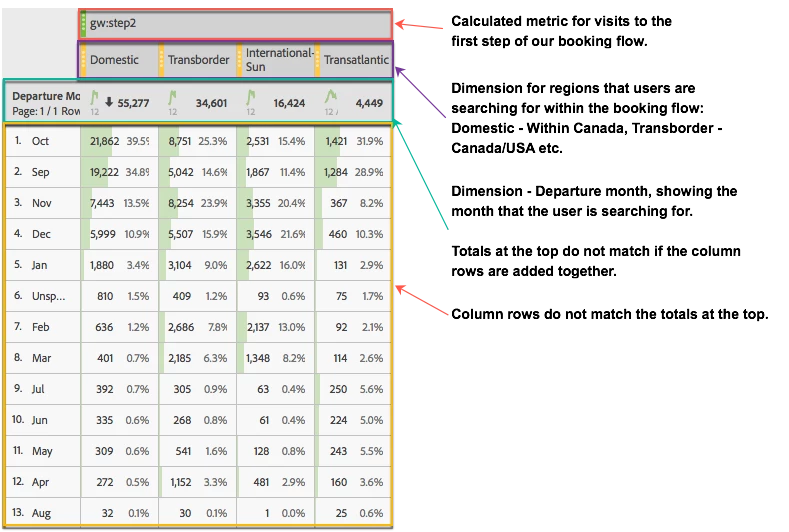The image size is (789, 532).
Task: Click the Domestic total 55,277
Action: point(133,103)
